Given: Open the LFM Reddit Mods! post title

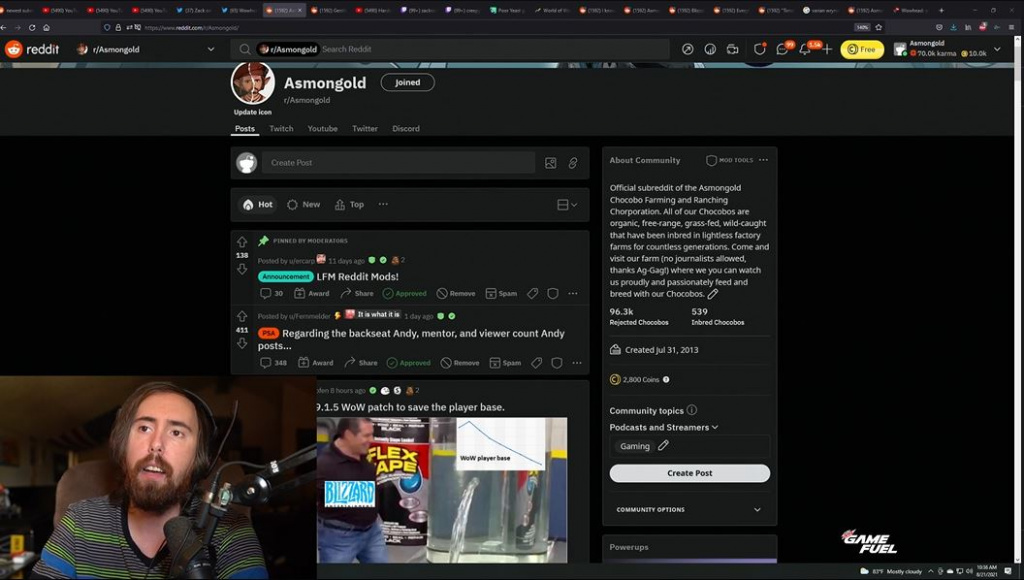Looking at the screenshot, I should 357,276.
